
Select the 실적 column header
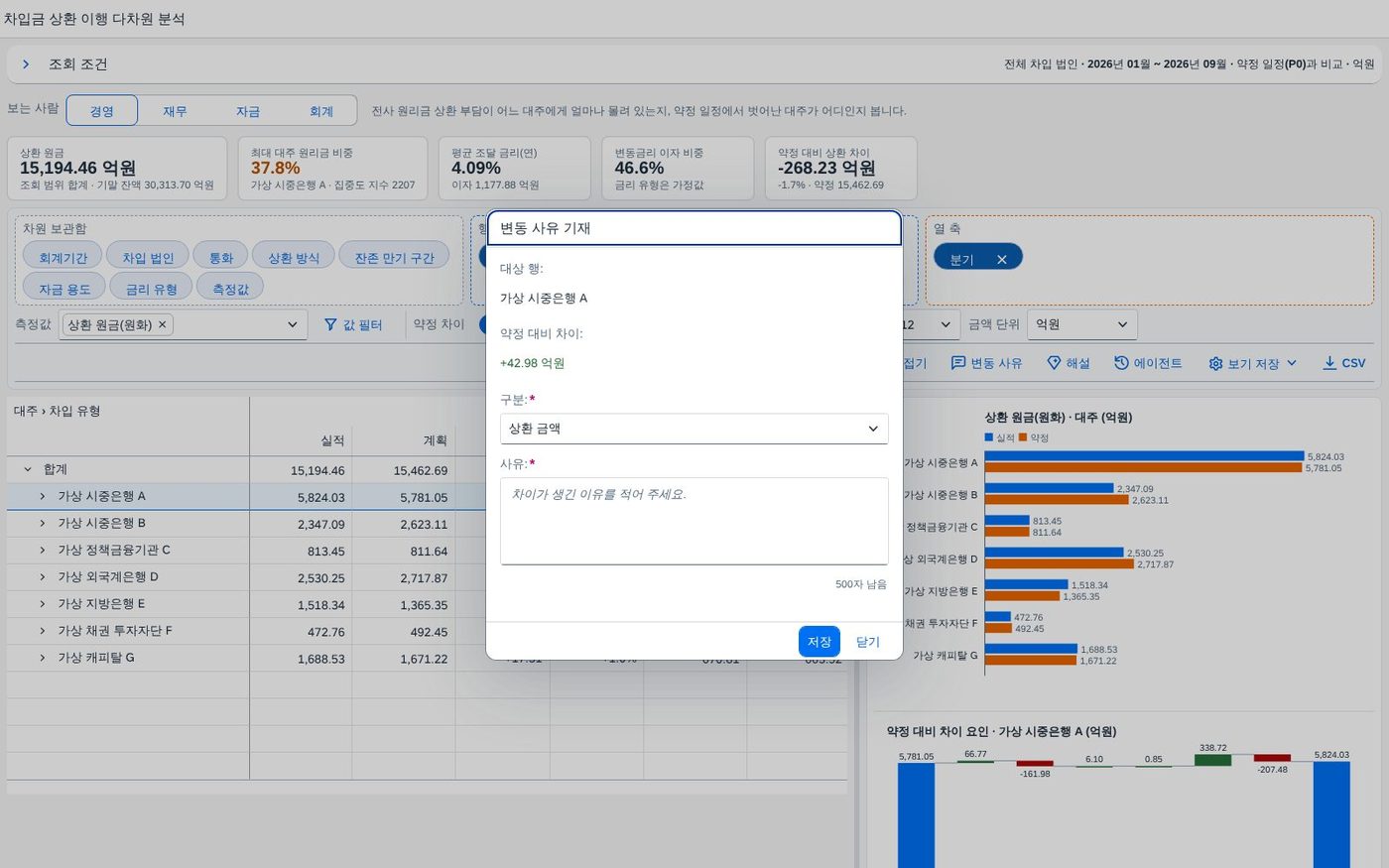(x=301, y=440)
